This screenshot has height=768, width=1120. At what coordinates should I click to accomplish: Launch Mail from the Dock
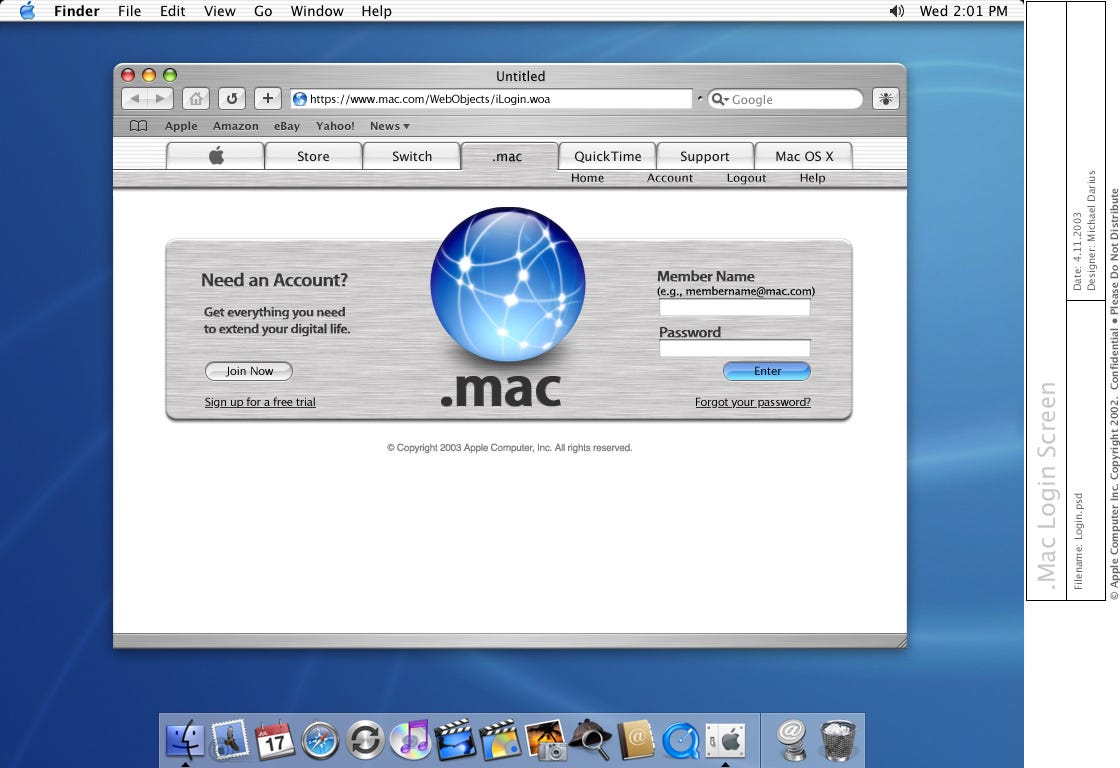coord(229,739)
